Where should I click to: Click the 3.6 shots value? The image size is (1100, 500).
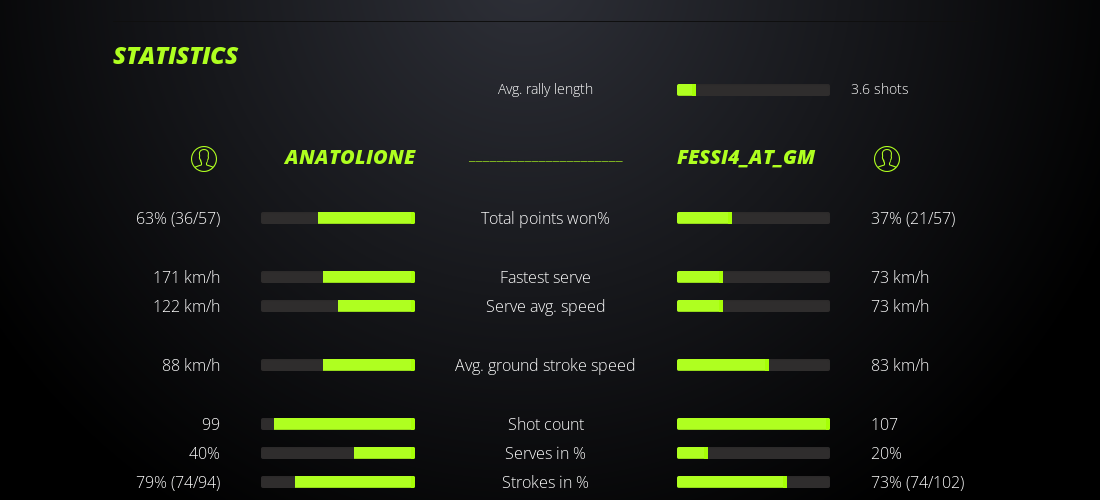click(879, 89)
